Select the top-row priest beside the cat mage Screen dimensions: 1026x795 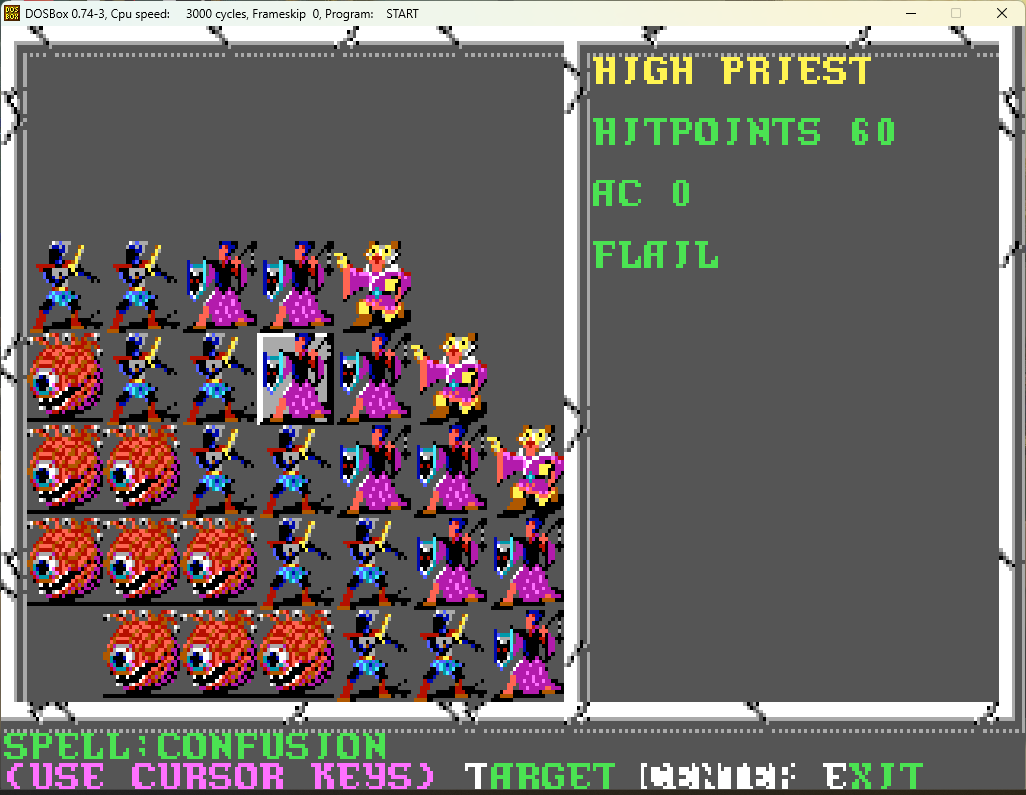[296, 286]
